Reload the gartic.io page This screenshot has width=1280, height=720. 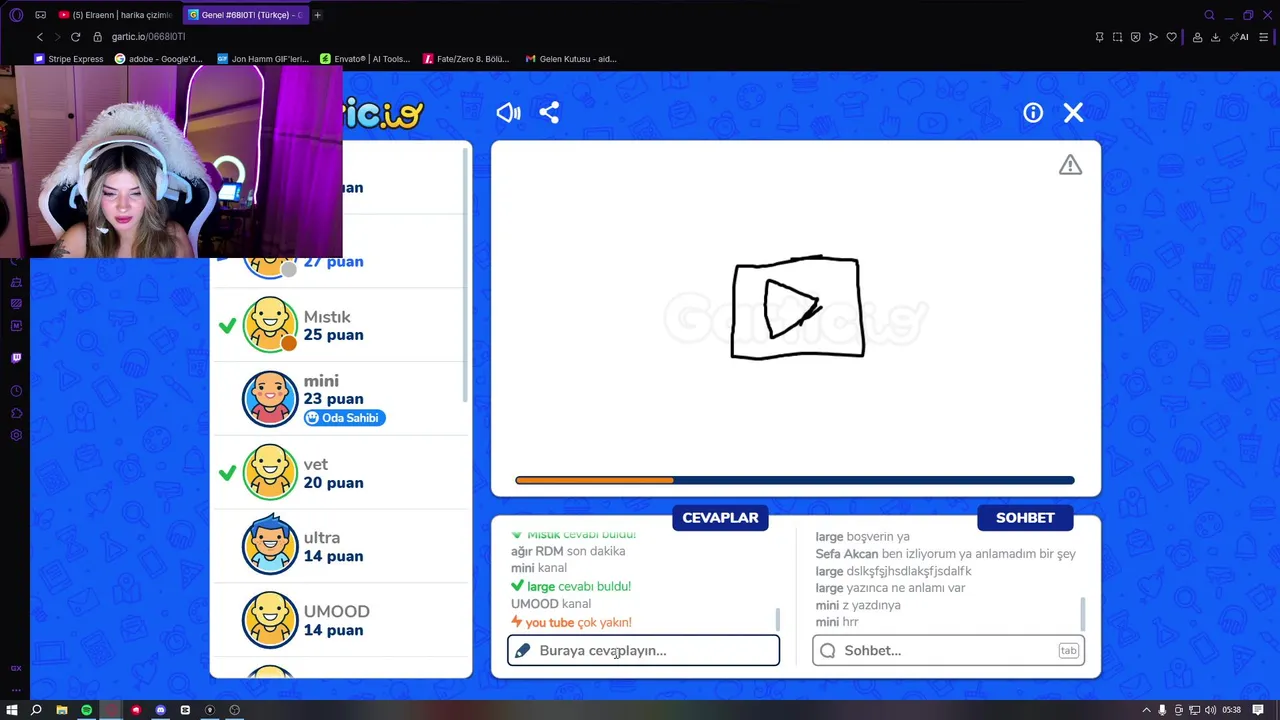pos(75,37)
